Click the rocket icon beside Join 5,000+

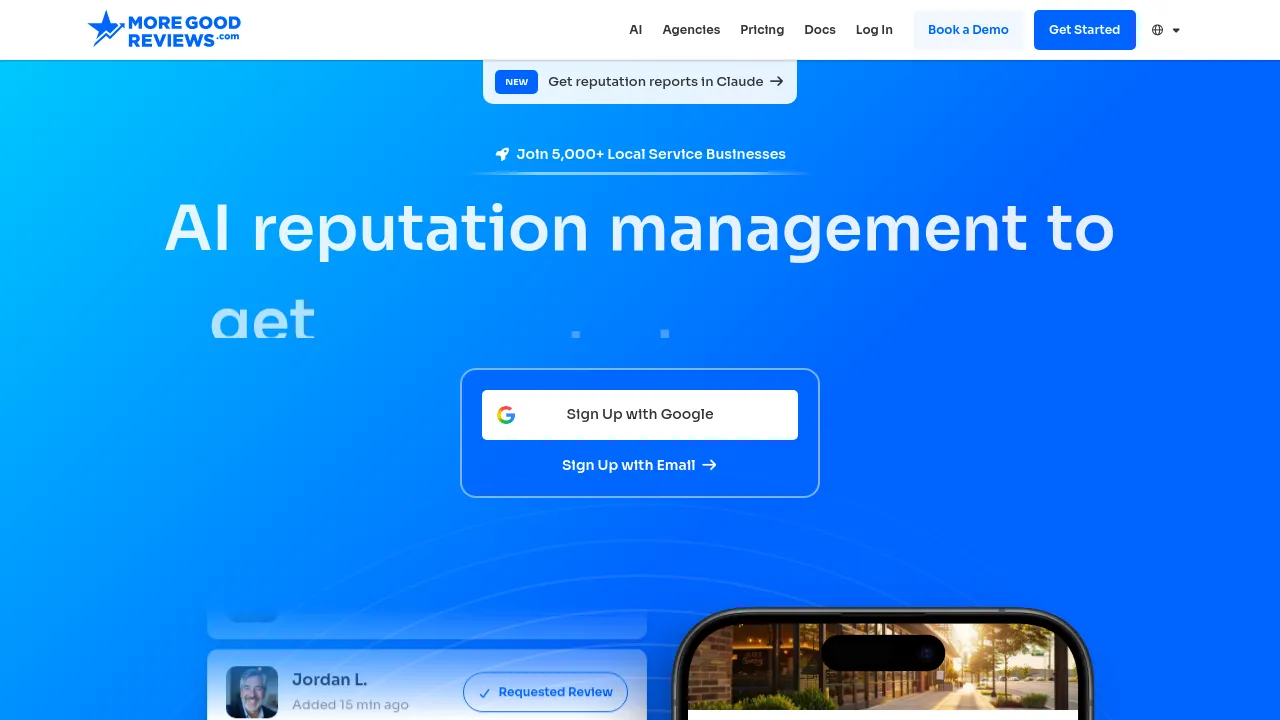point(502,154)
